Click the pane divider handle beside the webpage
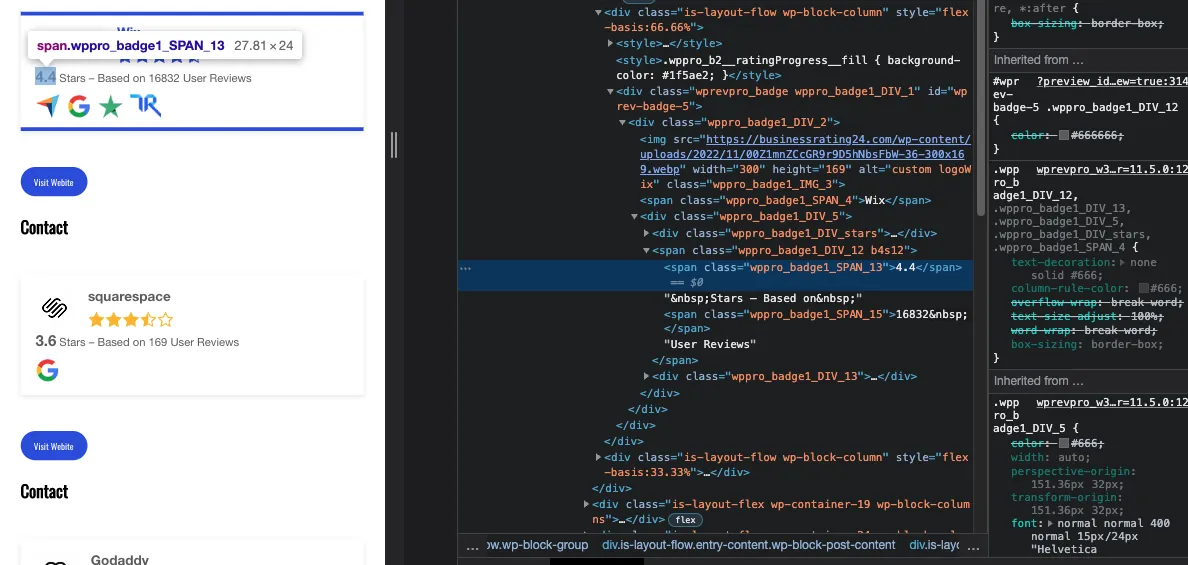1188x565 pixels. click(393, 145)
